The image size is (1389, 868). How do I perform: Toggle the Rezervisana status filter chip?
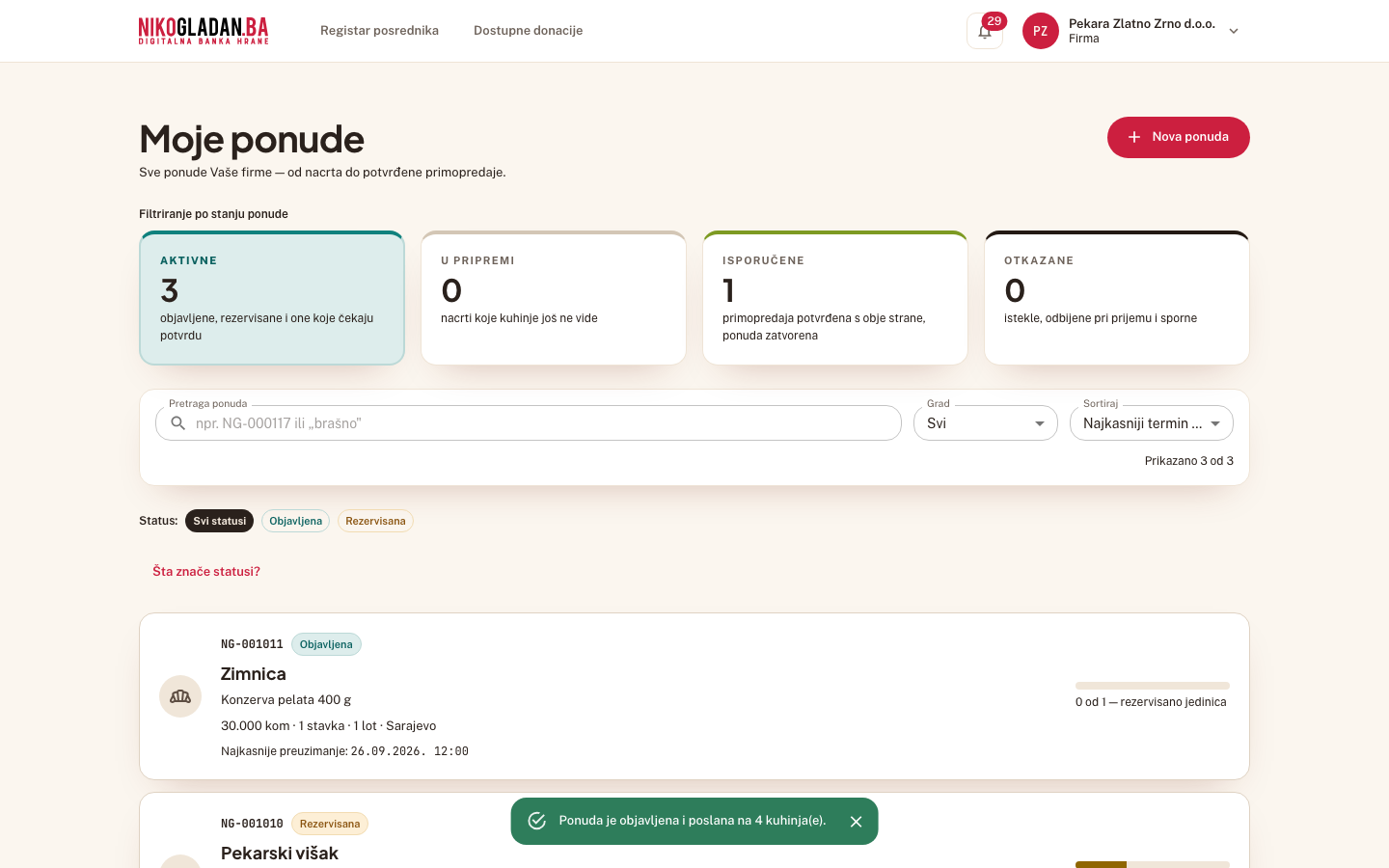pos(375,521)
